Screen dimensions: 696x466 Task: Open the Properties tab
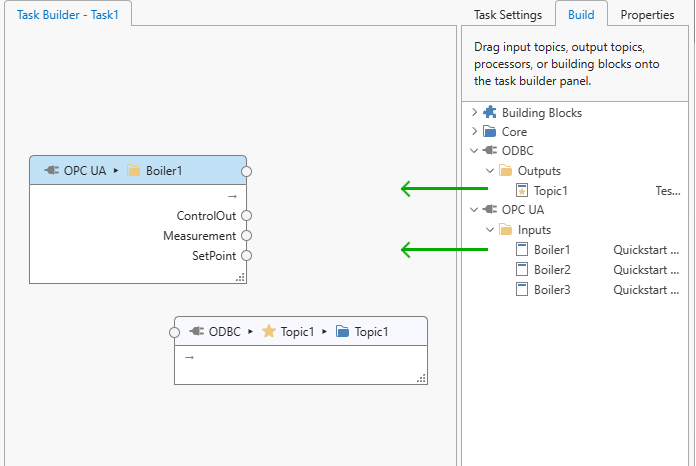[647, 15]
